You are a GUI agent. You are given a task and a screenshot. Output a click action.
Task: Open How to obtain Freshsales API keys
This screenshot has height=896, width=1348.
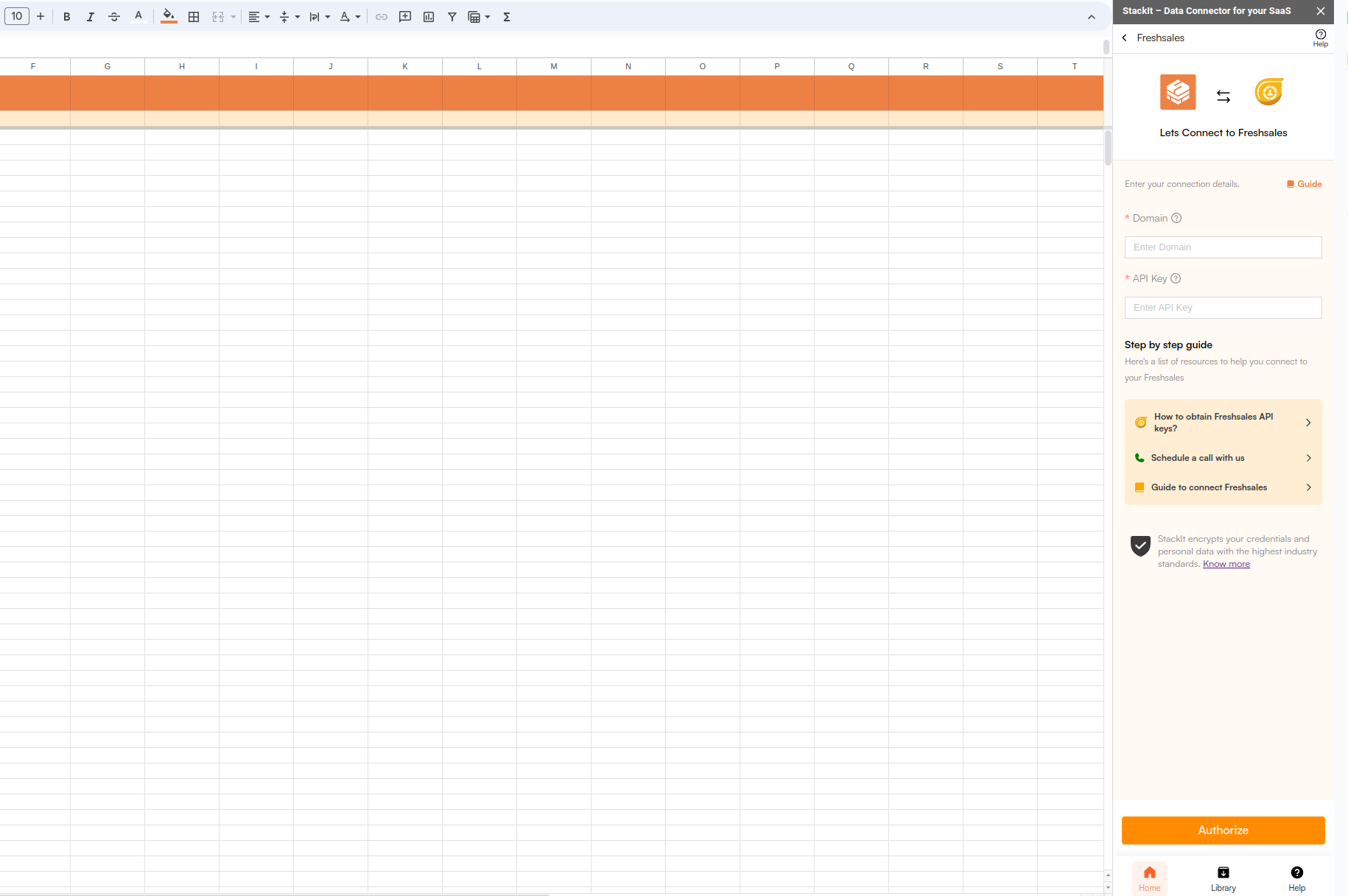1223,423
